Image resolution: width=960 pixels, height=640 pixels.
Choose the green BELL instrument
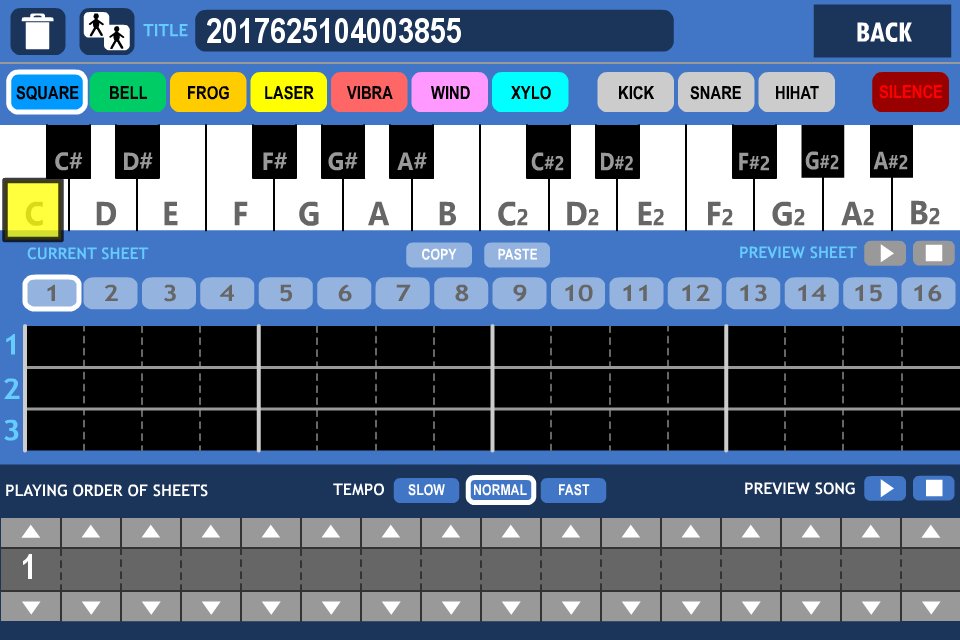pos(128,93)
